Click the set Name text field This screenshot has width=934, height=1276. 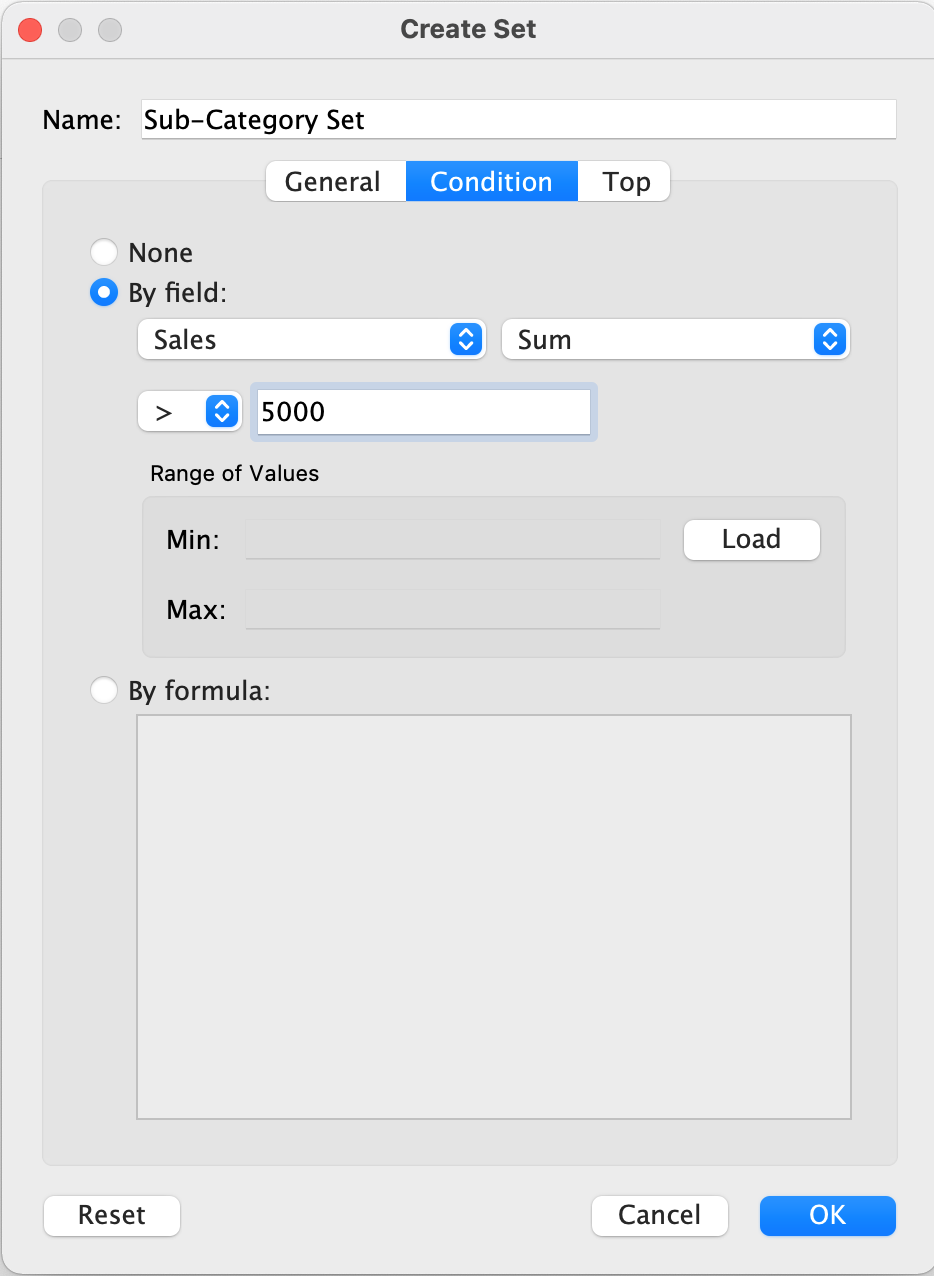click(x=518, y=120)
